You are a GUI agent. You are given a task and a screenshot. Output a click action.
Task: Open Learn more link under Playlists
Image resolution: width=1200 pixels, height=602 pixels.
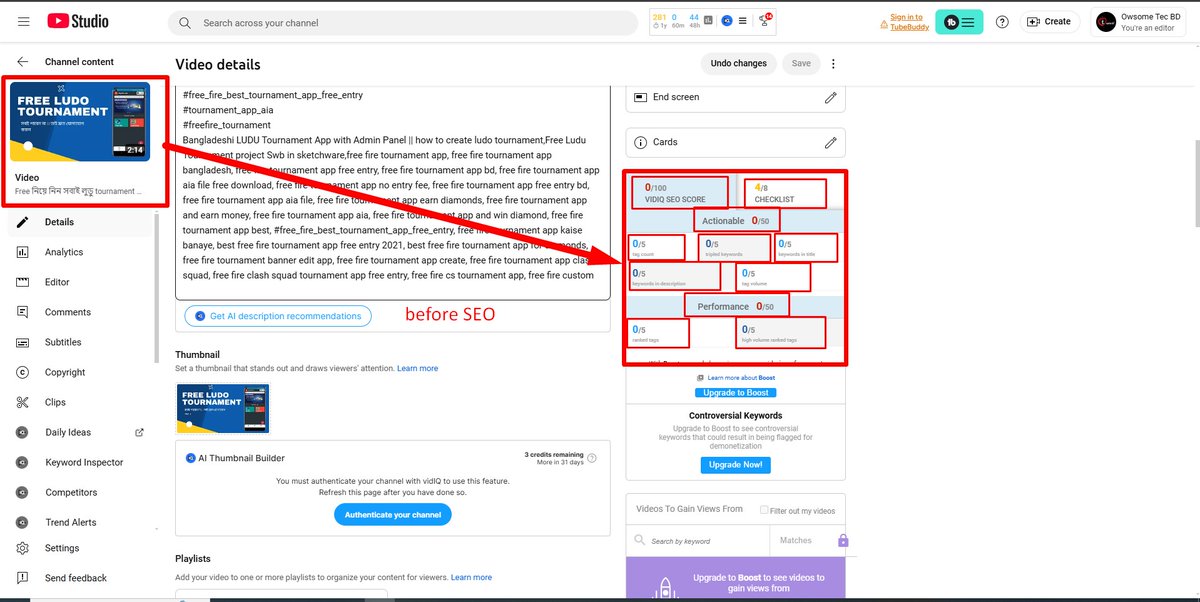pos(471,577)
